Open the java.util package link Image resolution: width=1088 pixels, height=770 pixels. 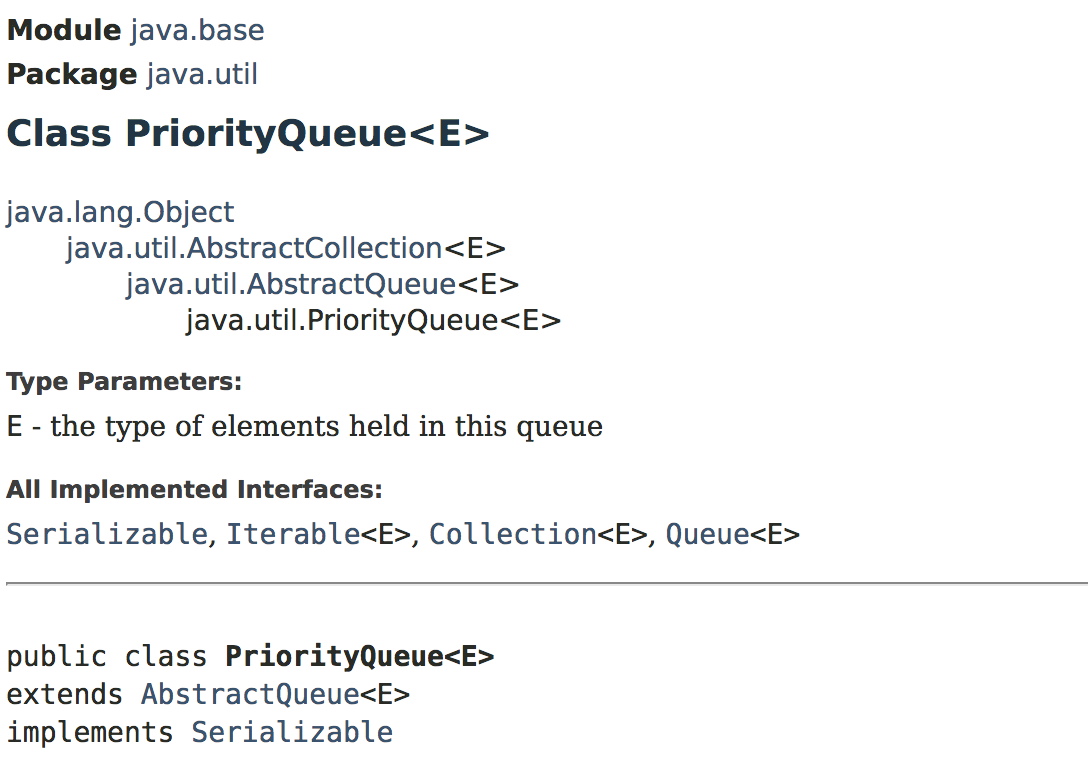(202, 74)
